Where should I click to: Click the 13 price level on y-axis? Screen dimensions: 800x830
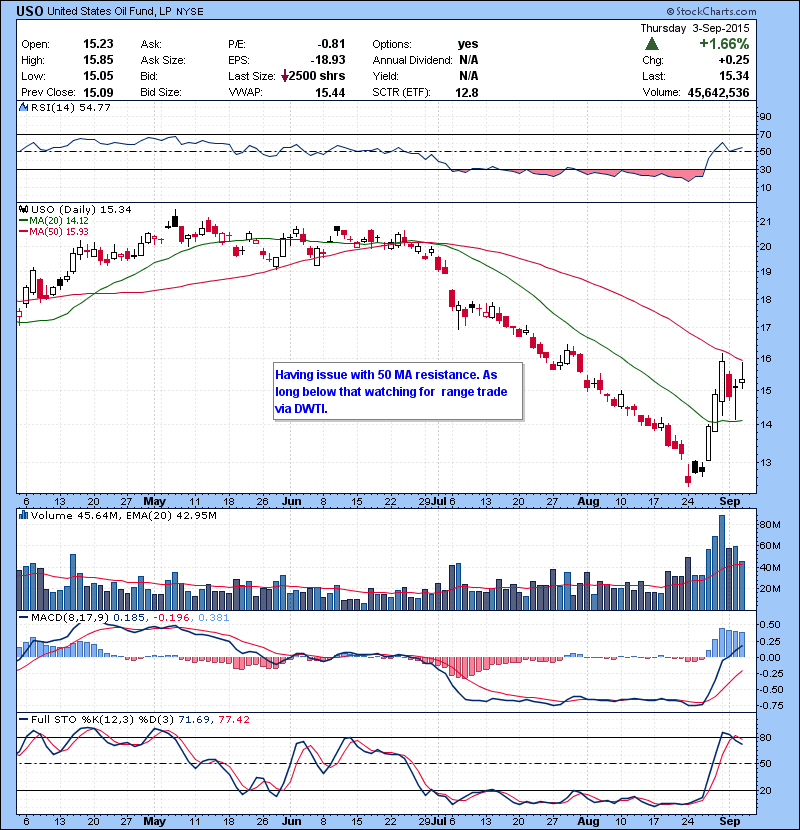[x=766, y=463]
